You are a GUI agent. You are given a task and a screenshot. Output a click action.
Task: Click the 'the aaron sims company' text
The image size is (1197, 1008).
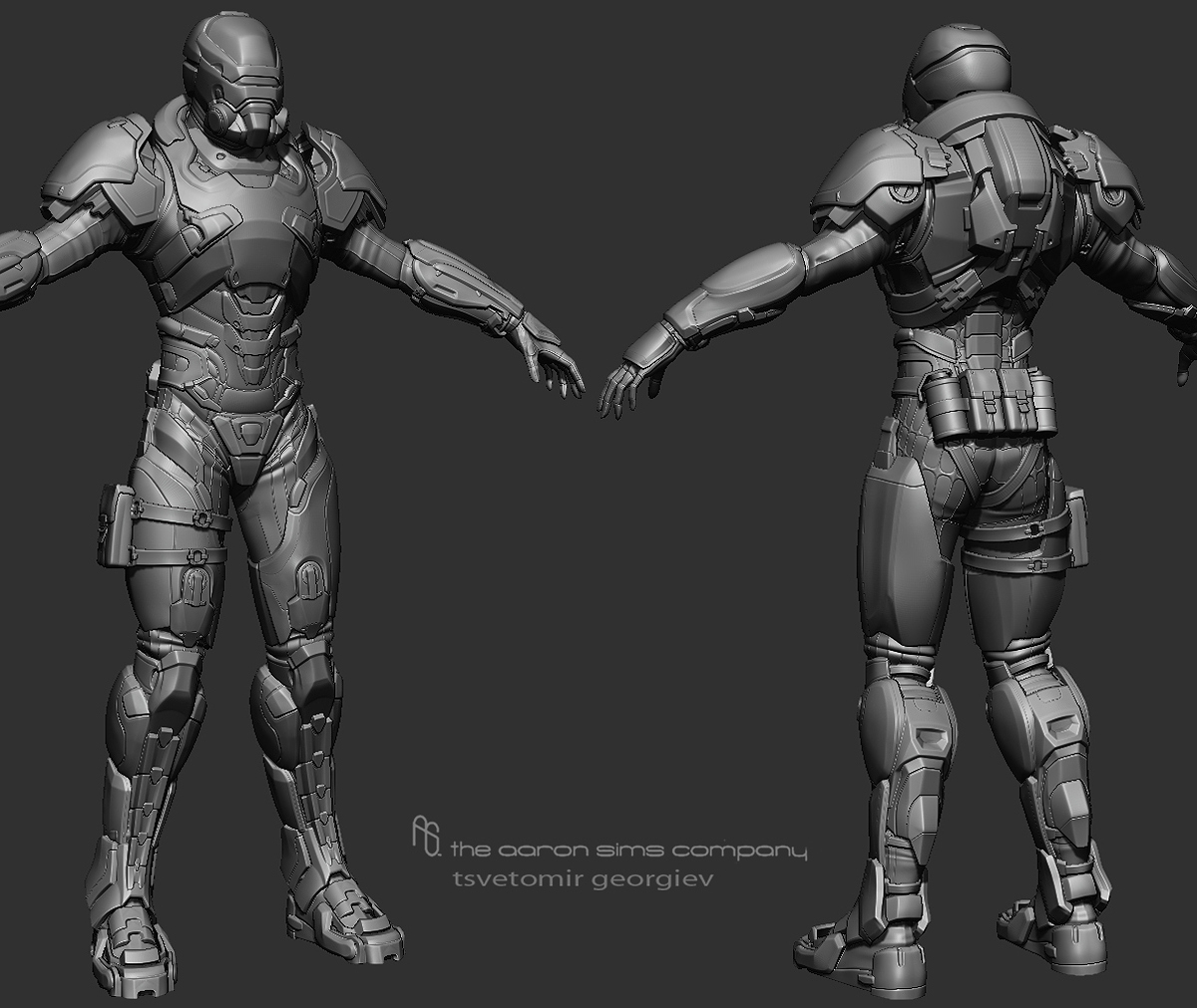pos(628,851)
